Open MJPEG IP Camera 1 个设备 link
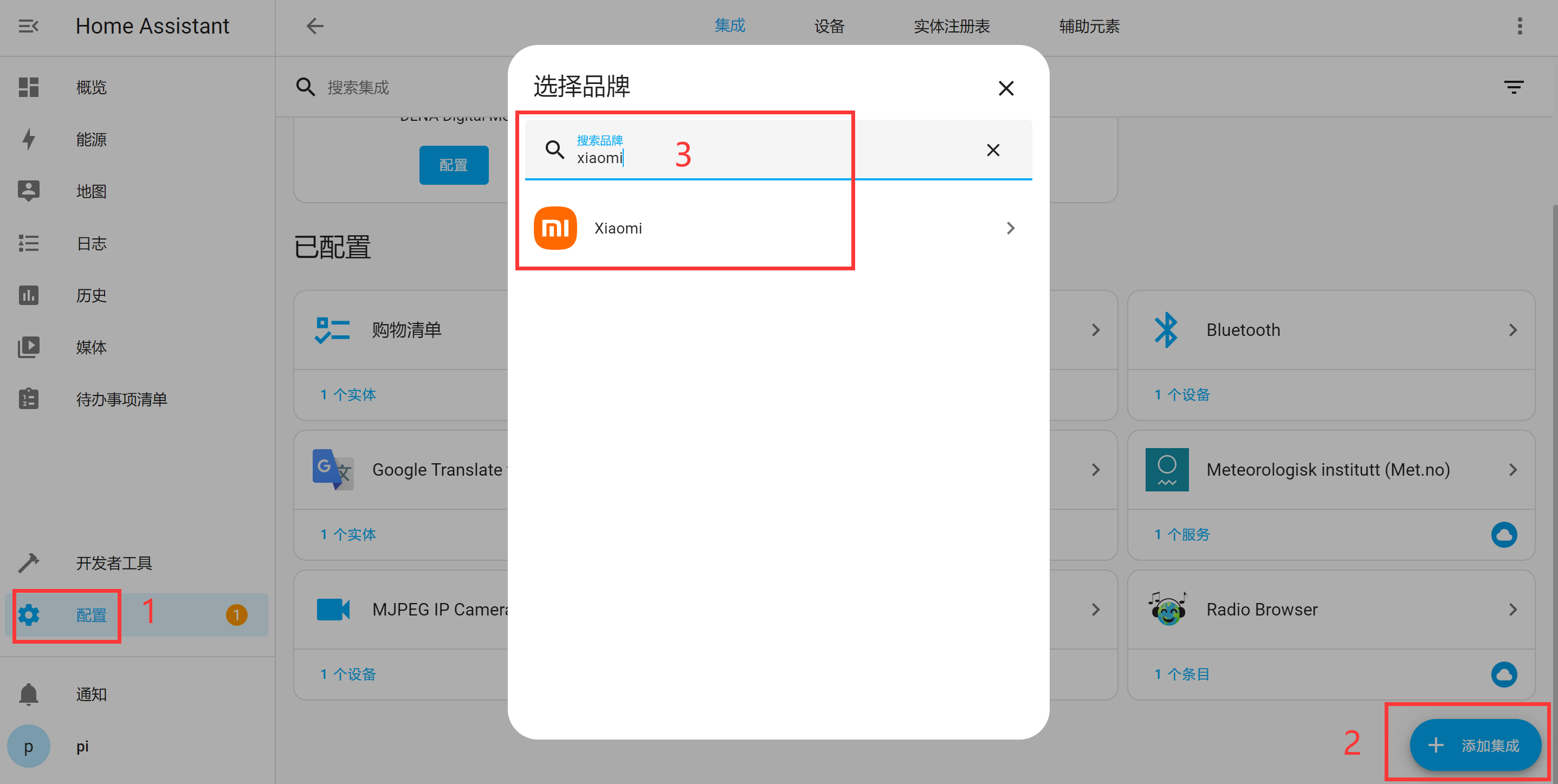The width and height of the screenshot is (1558, 784). point(348,674)
